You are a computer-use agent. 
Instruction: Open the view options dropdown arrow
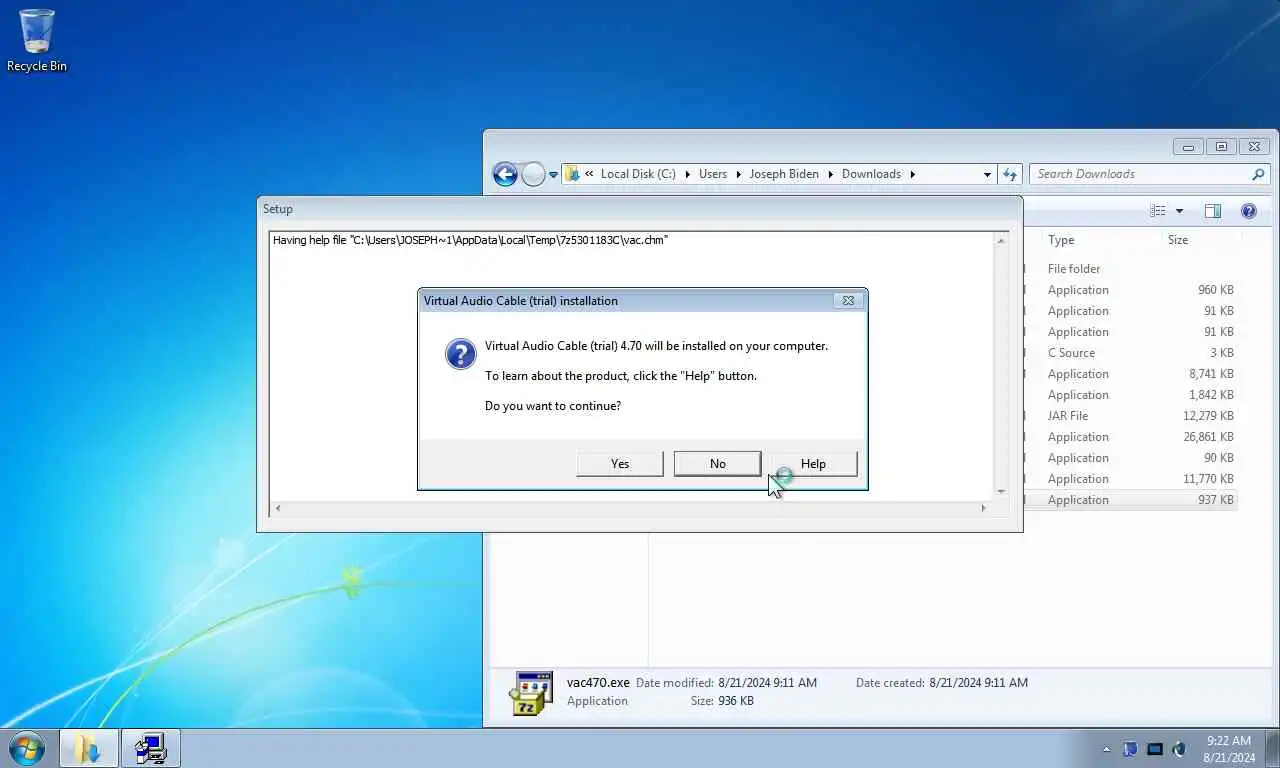(1179, 211)
